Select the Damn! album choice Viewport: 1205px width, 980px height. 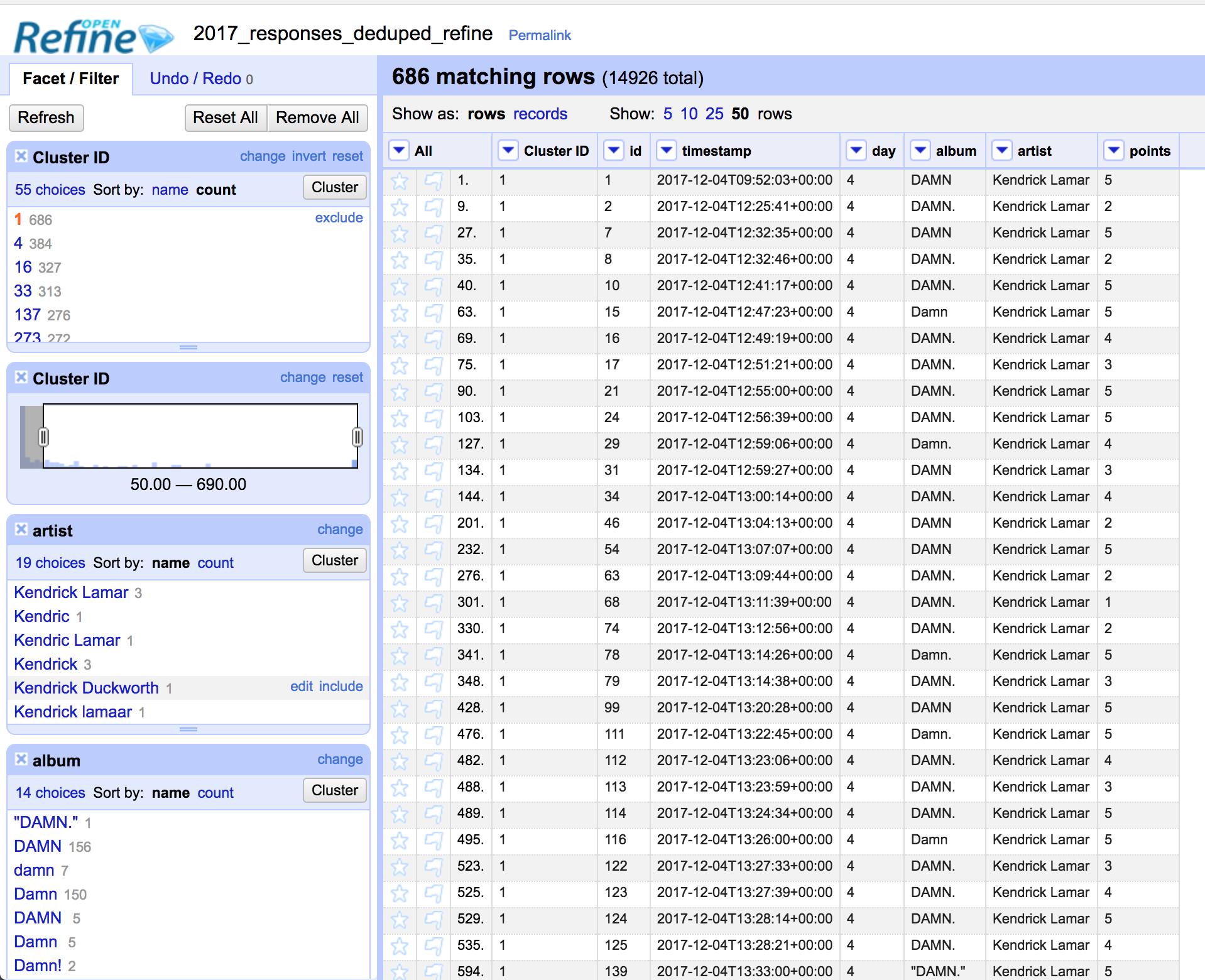[x=38, y=966]
